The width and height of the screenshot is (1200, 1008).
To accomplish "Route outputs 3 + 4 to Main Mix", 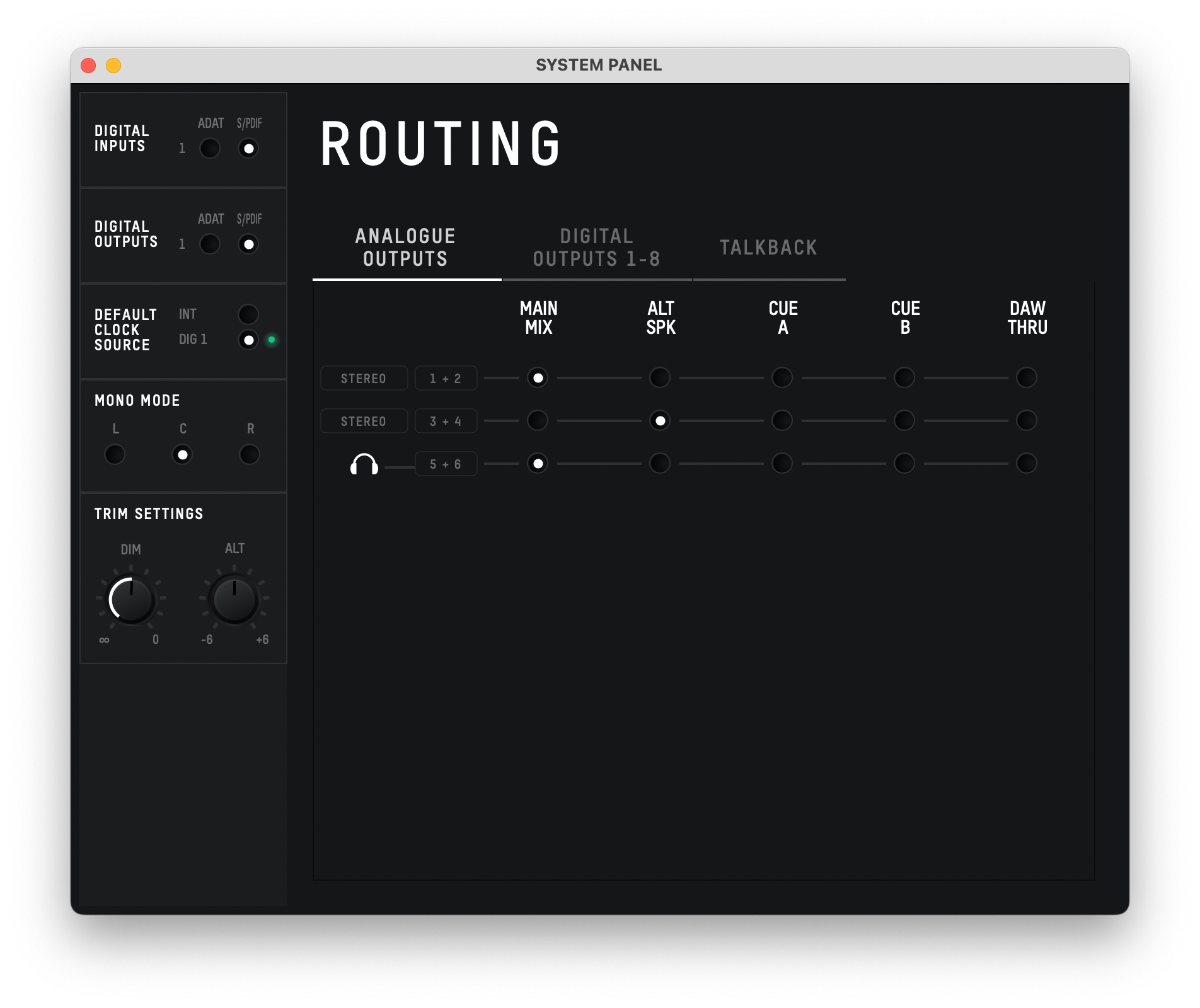I will [538, 421].
